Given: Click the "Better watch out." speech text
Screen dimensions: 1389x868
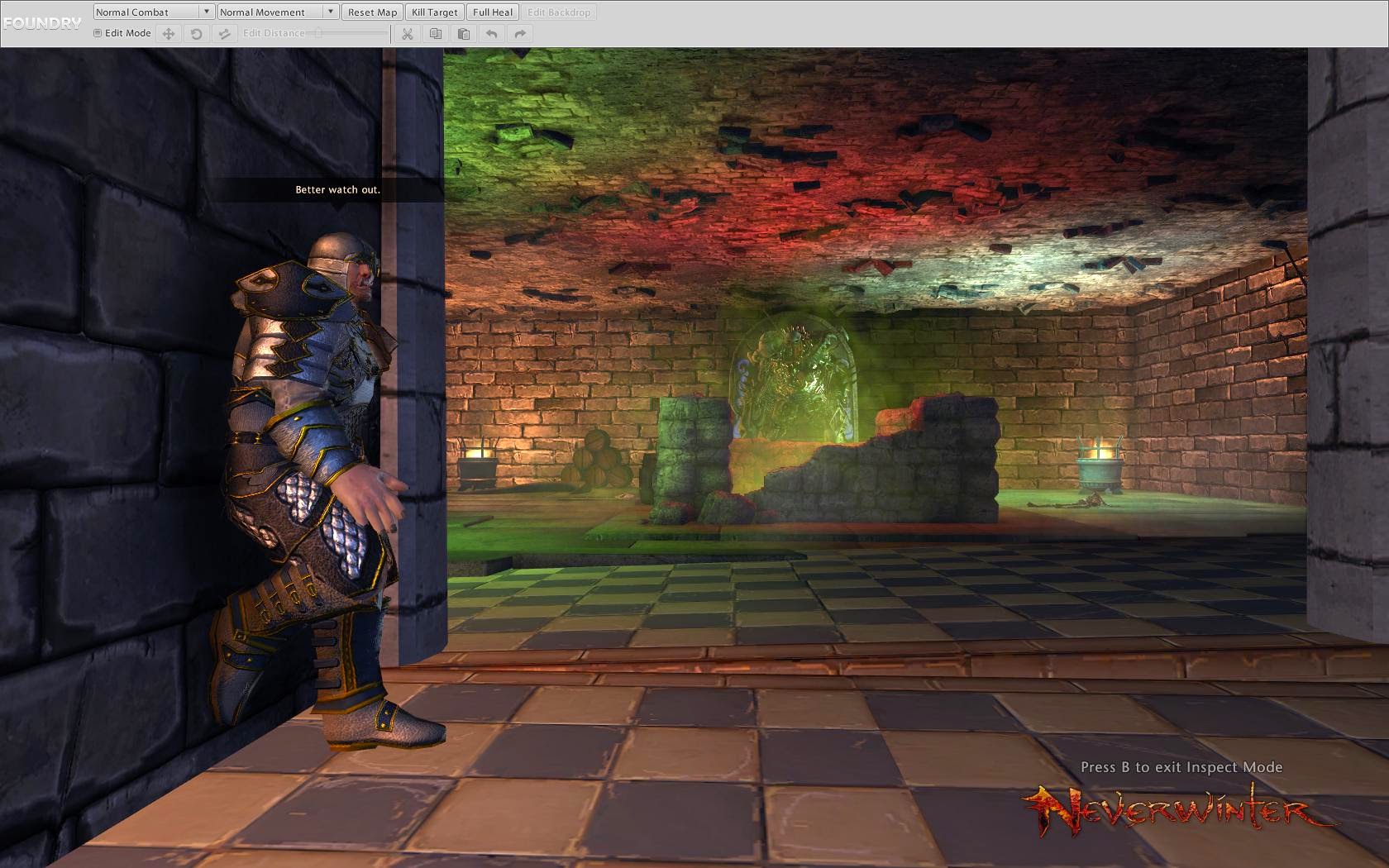Looking at the screenshot, I should (337, 189).
